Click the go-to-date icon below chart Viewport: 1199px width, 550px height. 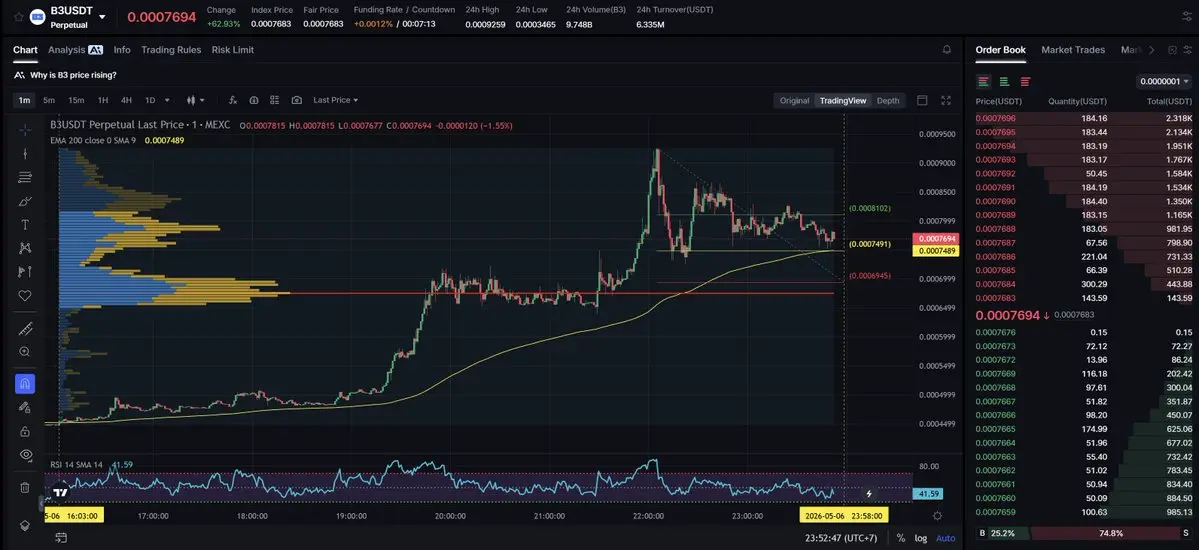coord(60,538)
